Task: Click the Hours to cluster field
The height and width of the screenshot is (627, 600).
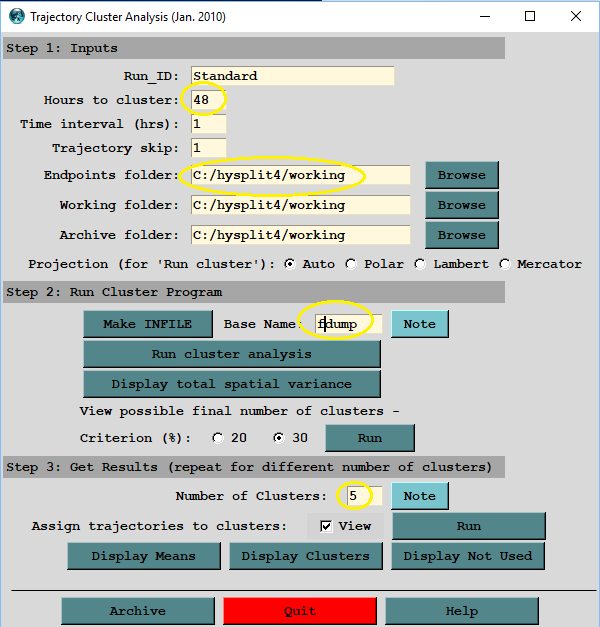Action: [x=208, y=100]
